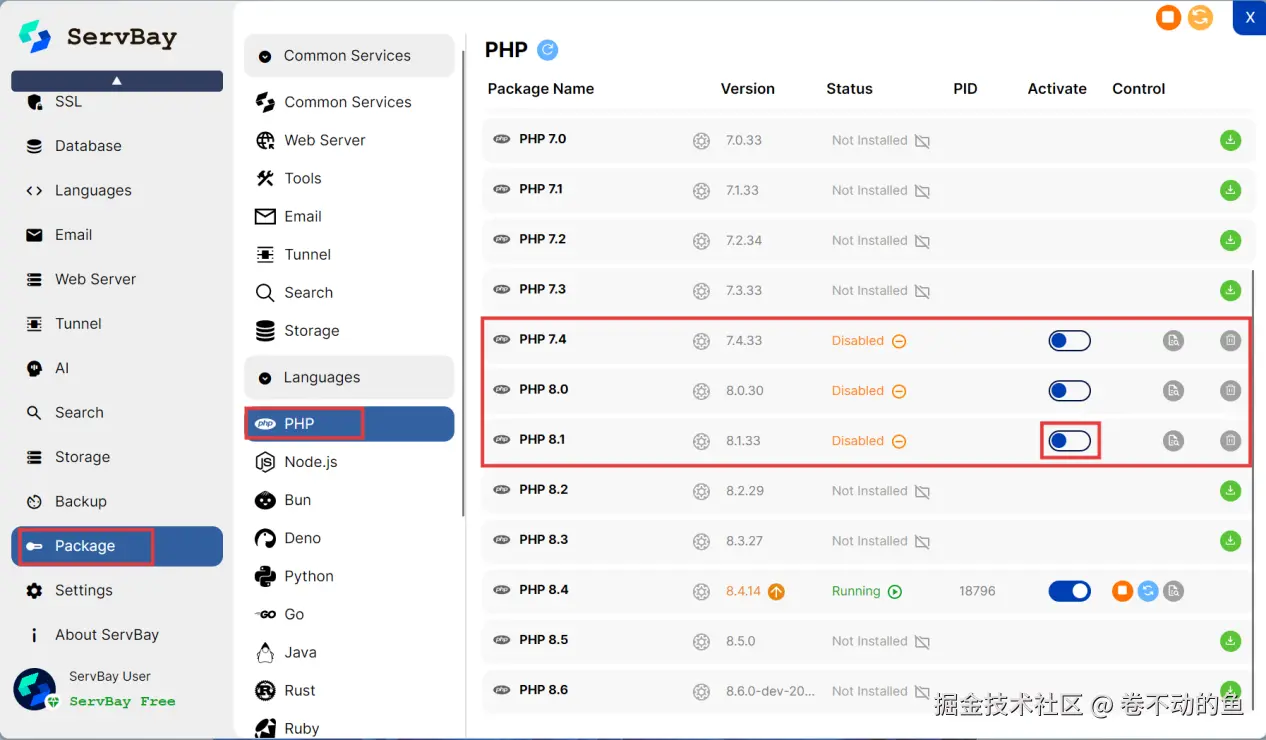The image size is (1266, 740).
Task: Open settings gear for PHP 7.4
Action: [701, 341]
